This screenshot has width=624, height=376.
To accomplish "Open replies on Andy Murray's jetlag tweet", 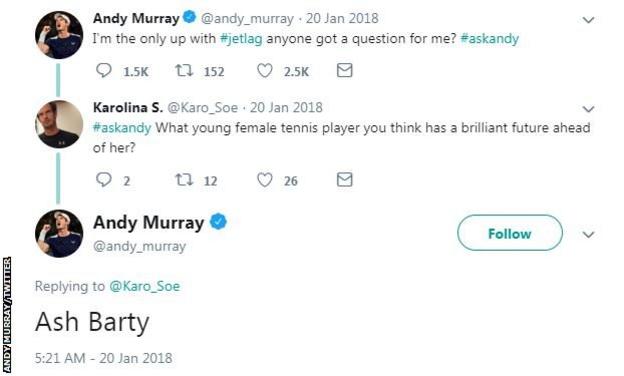I will [104, 71].
